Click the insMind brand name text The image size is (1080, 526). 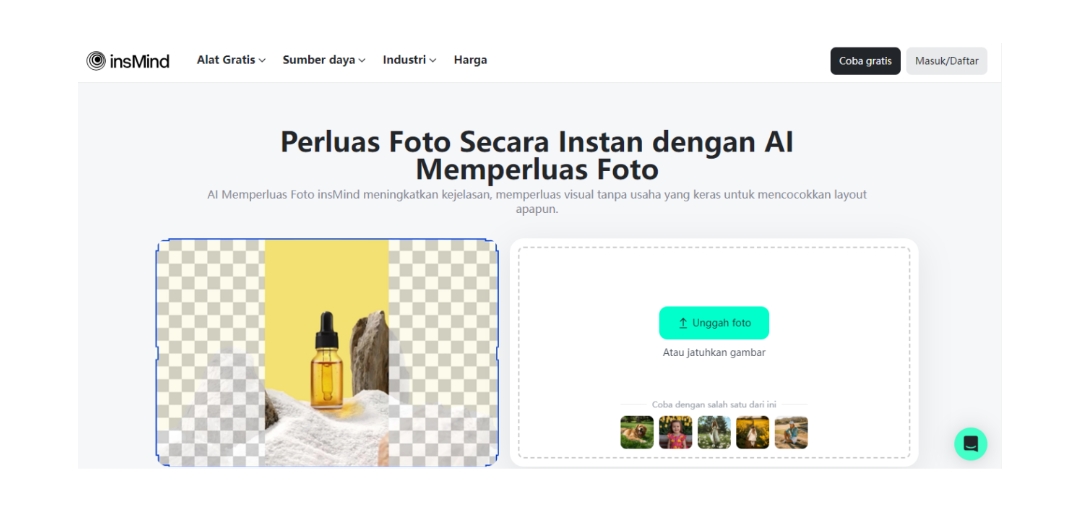(x=139, y=61)
